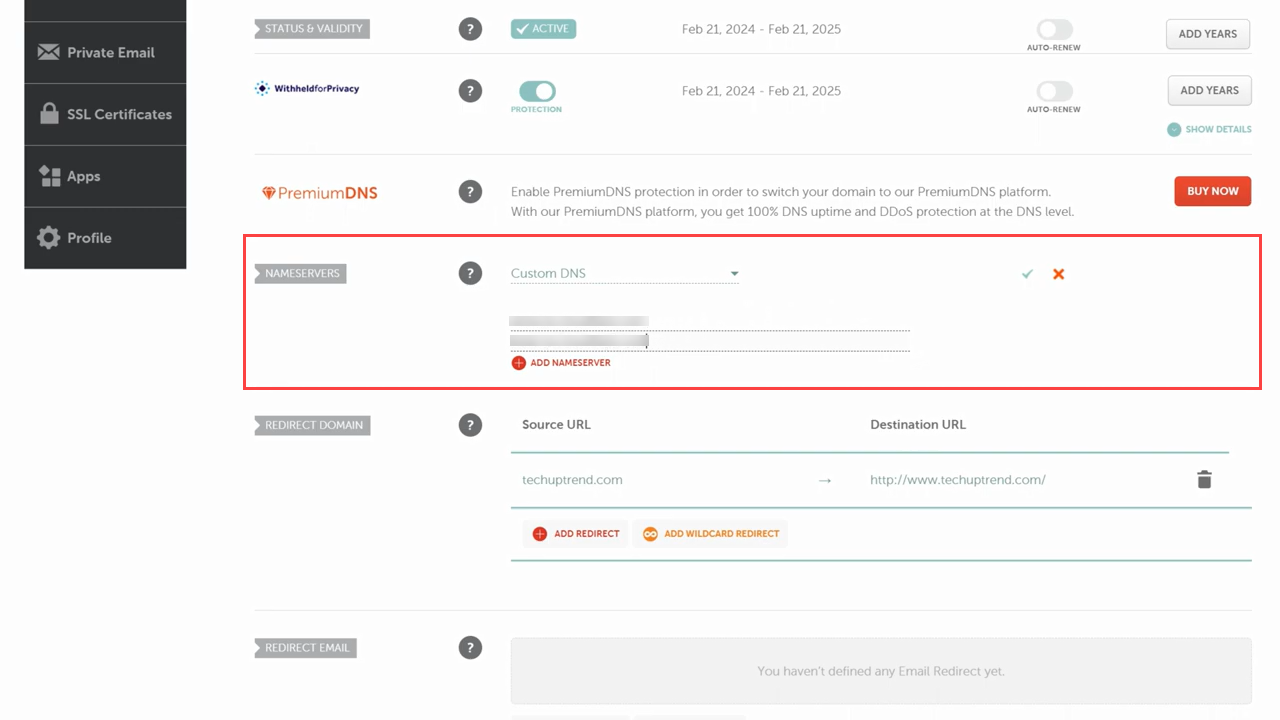Delete the techuptrend.com redirect
This screenshot has height=720, width=1280.
(x=1204, y=480)
